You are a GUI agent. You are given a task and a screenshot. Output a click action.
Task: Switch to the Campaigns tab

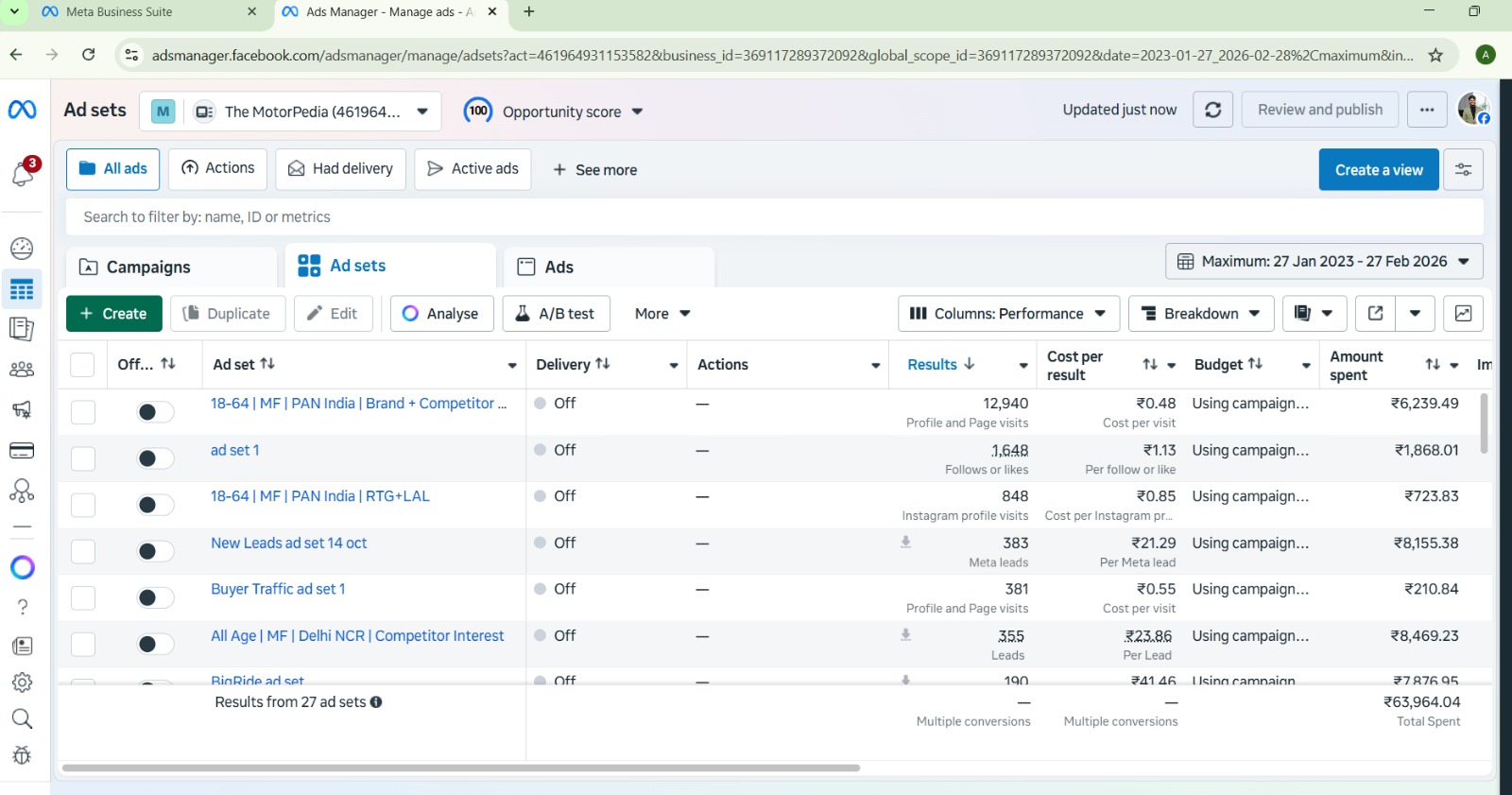tap(148, 268)
